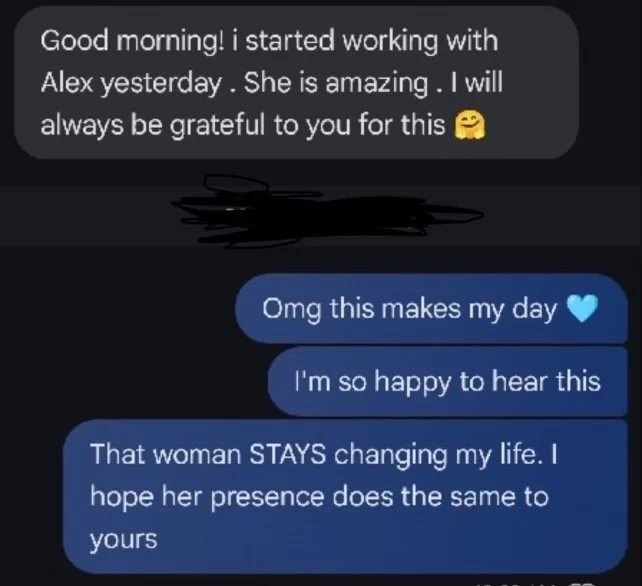This screenshot has height=586, width=642.
Task: Select the 'Omg this makes my day' bubble
Action: [431, 308]
